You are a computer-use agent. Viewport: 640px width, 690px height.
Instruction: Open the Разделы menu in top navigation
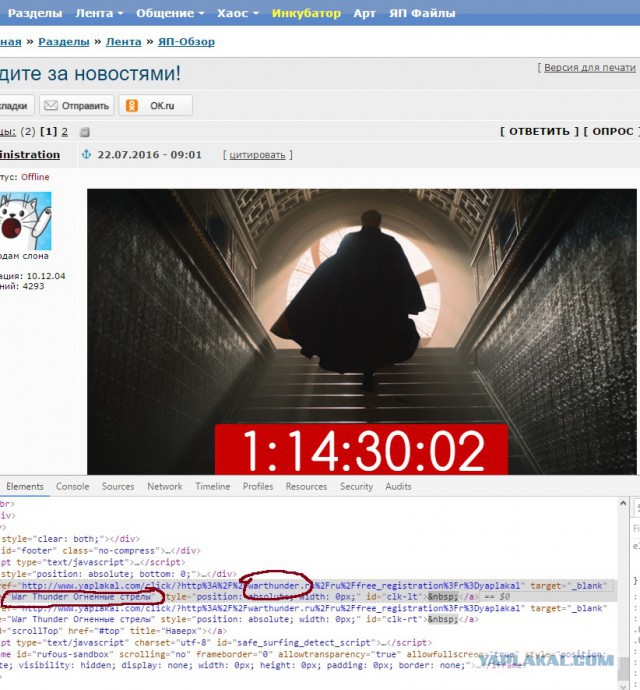tap(35, 13)
